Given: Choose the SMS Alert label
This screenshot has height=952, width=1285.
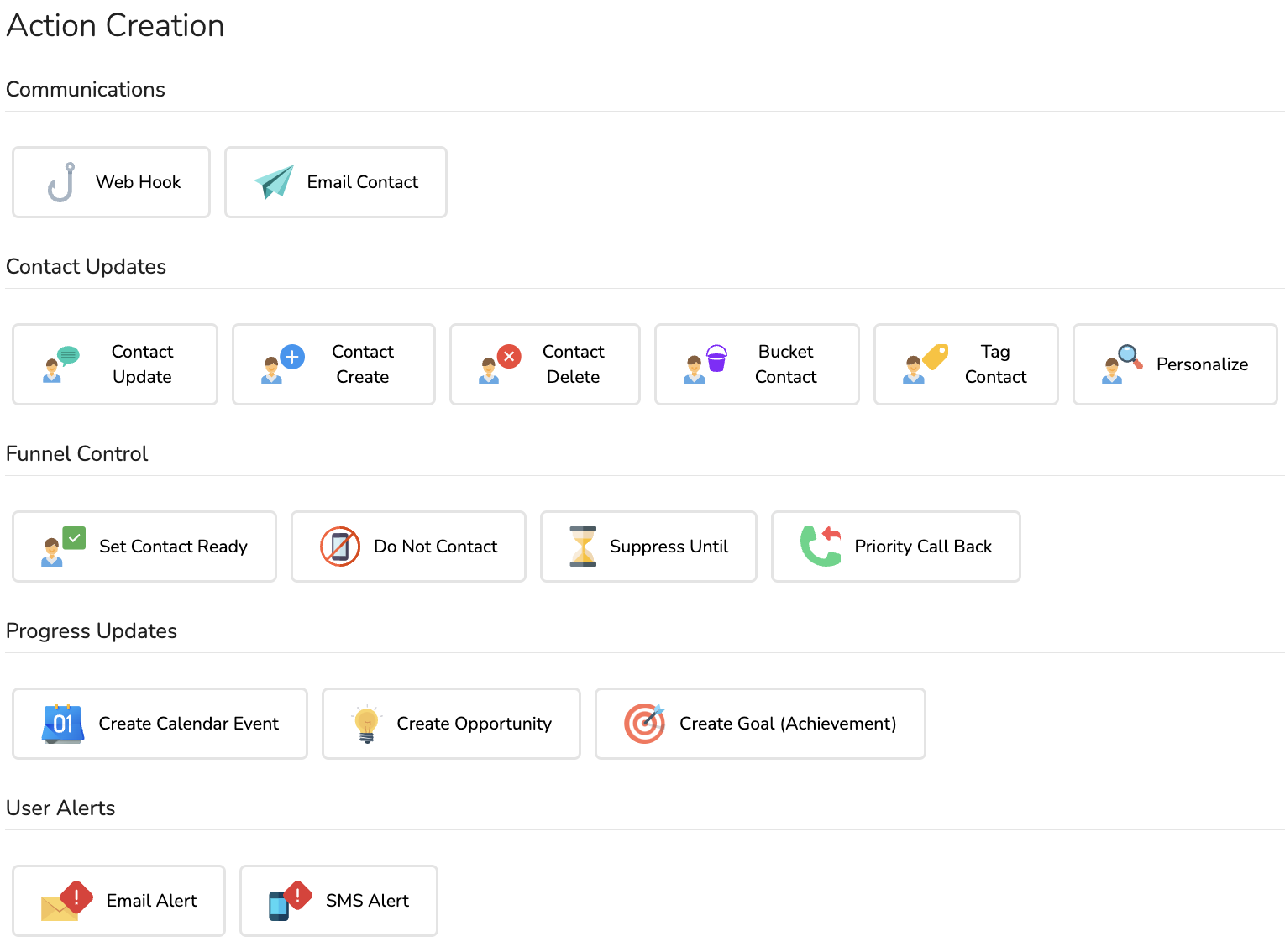Looking at the screenshot, I should (367, 901).
